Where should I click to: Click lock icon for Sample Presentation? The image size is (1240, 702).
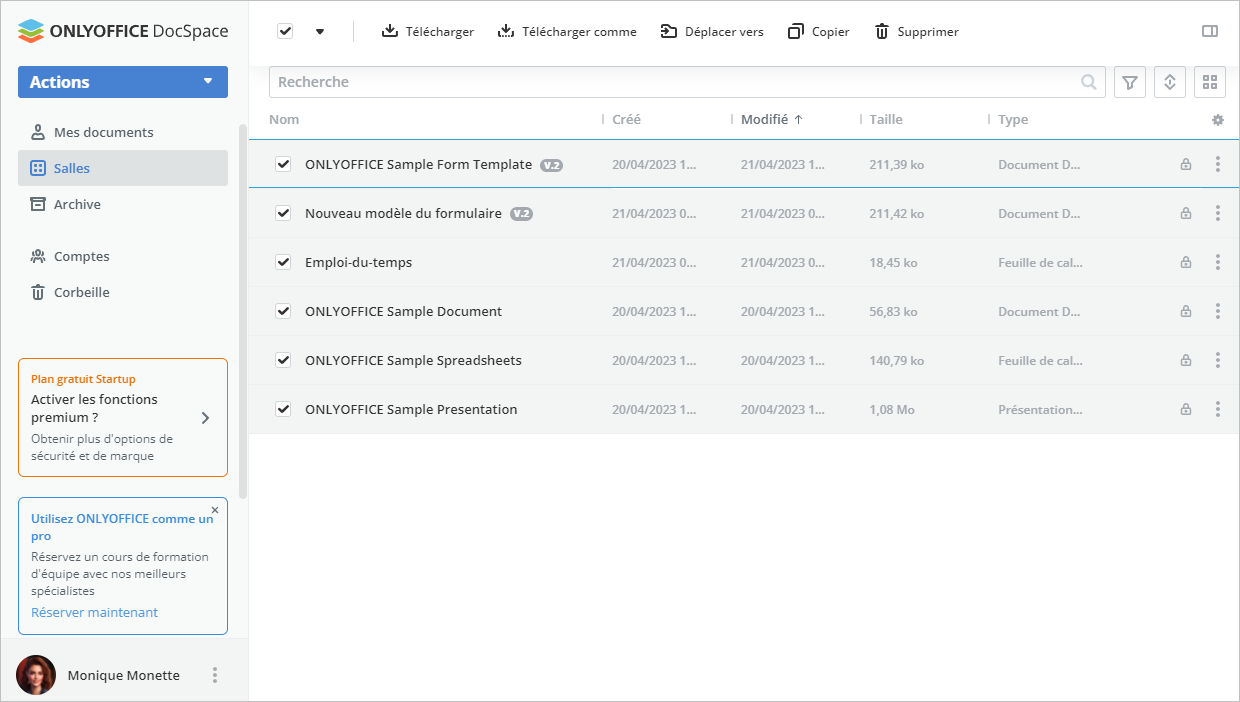[1185, 409]
